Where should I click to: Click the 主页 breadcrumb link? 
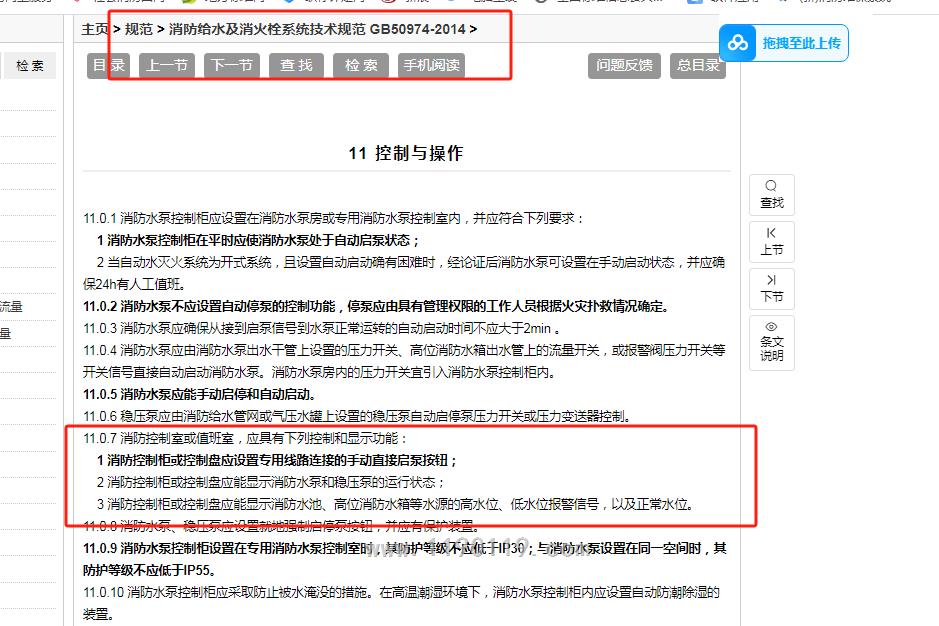[95, 29]
